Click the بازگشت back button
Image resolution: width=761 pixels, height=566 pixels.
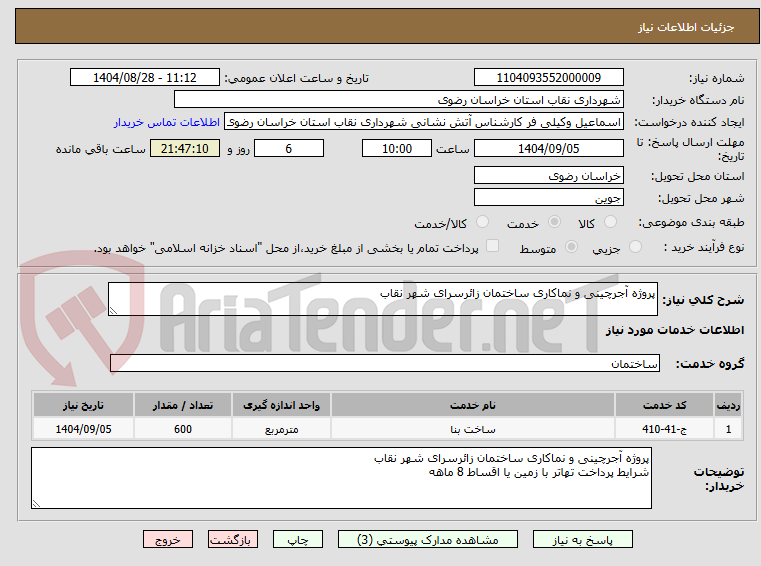tap(232, 539)
